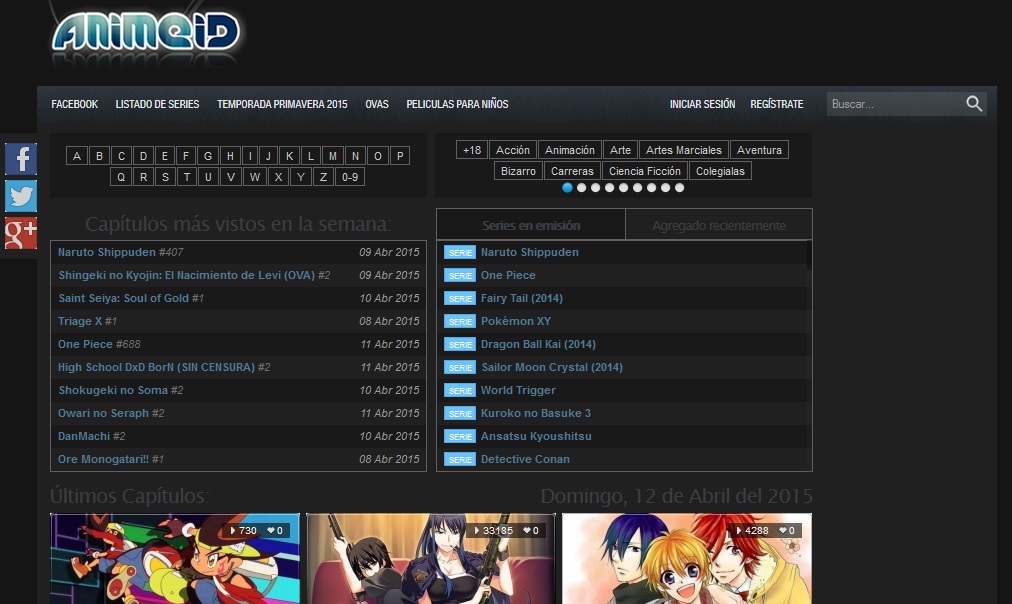Open the Fairy Tail (2014) series link
This screenshot has height=604, width=1012.
point(521,298)
